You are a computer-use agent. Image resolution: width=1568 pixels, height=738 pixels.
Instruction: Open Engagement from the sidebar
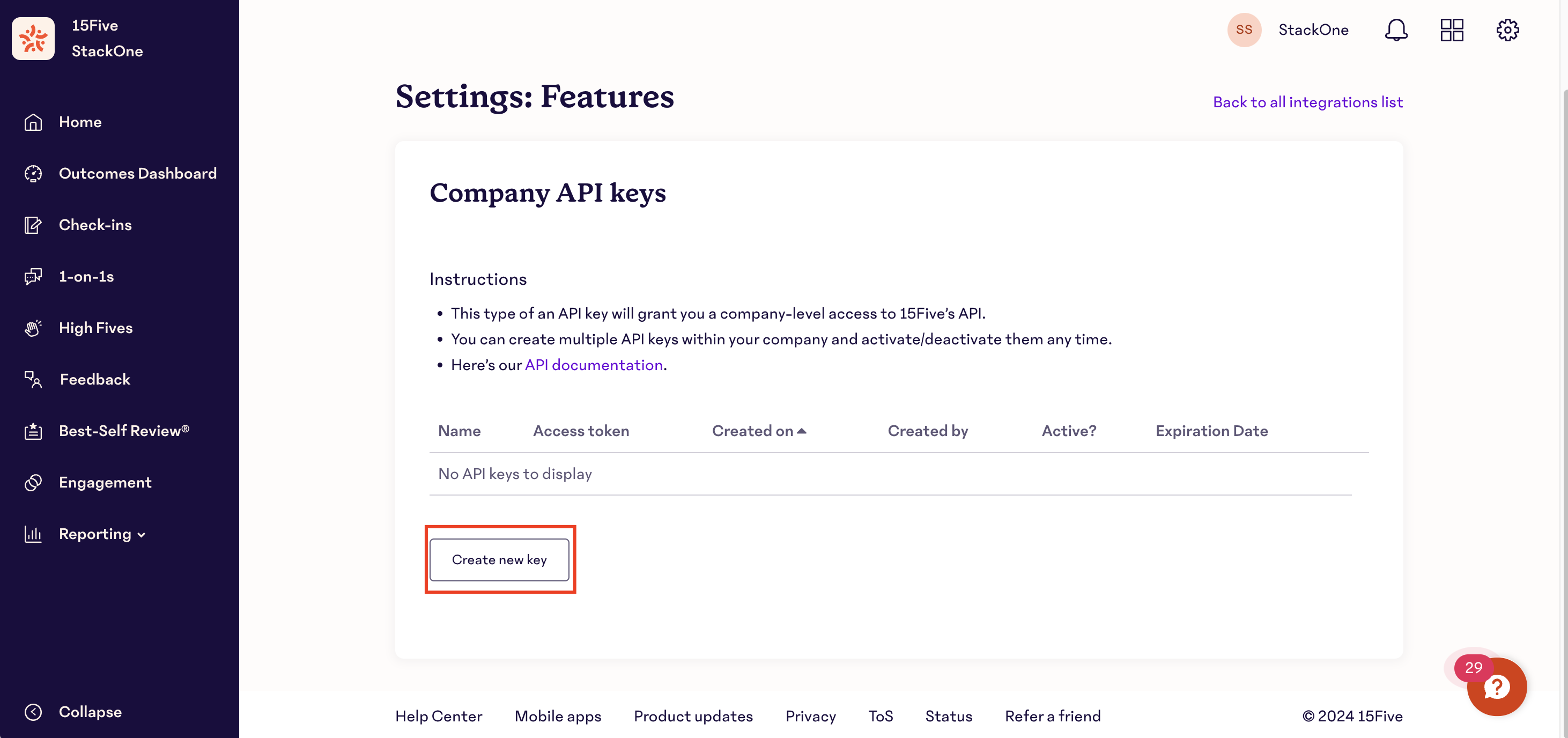105,482
